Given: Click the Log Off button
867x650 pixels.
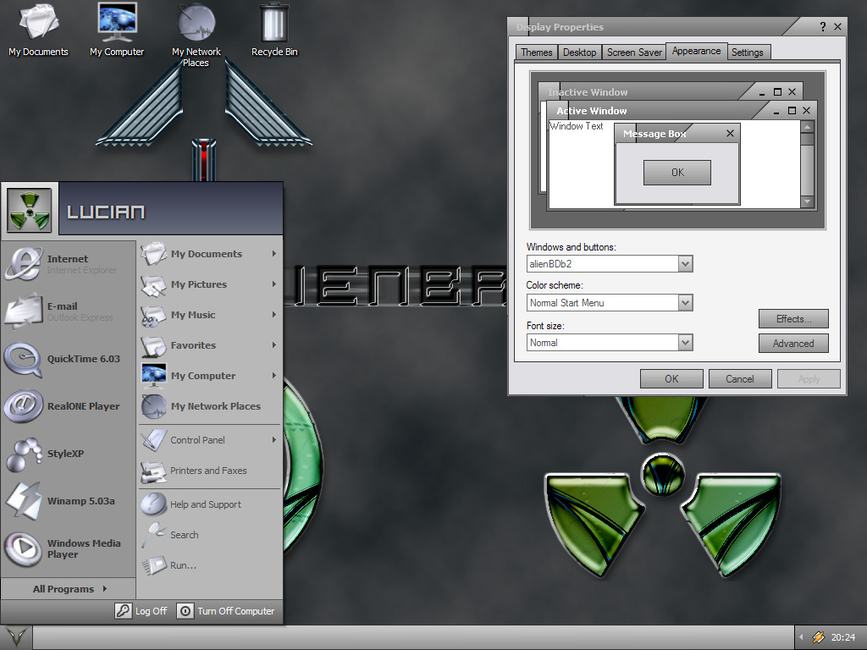Looking at the screenshot, I should click(x=141, y=611).
